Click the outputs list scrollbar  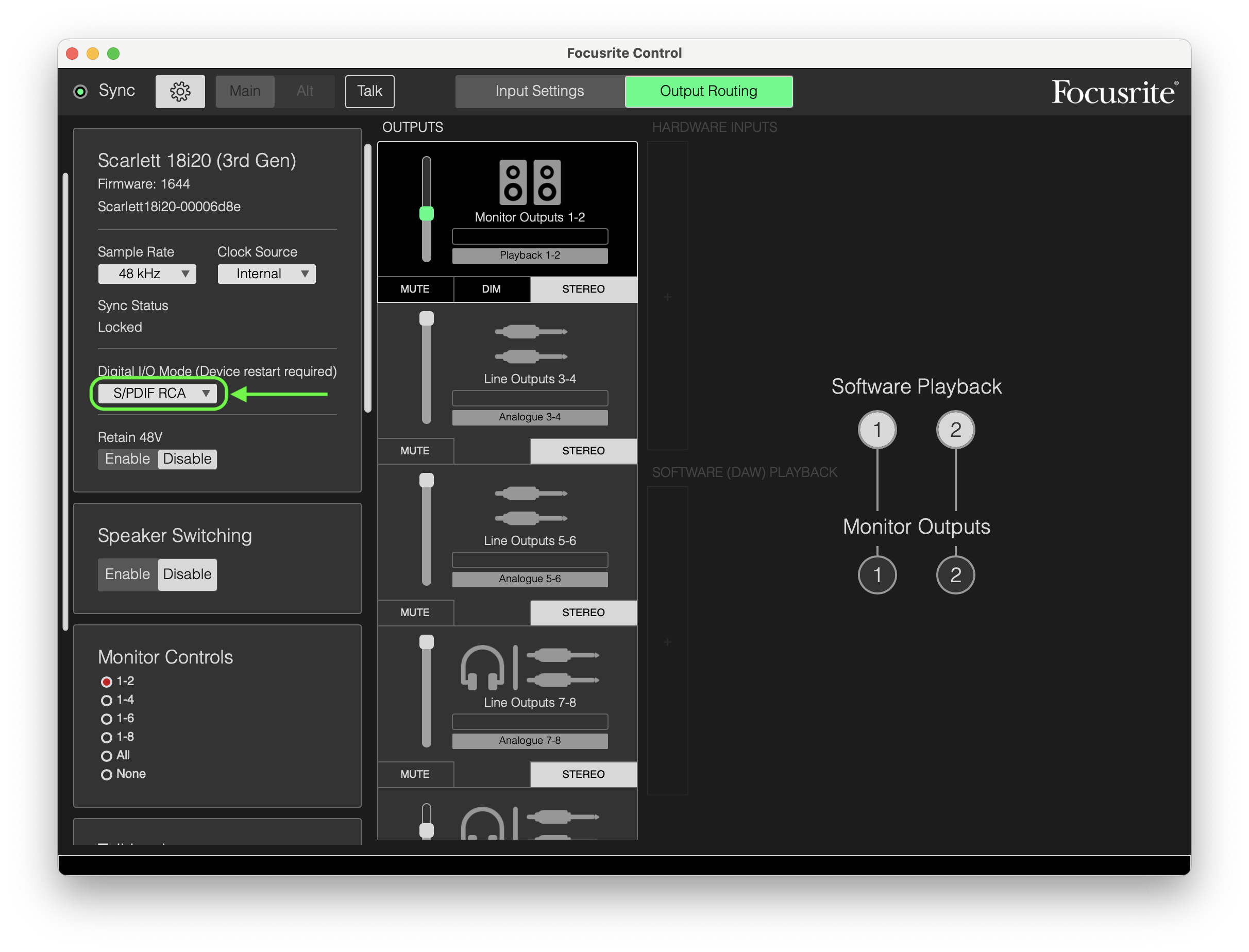368,278
